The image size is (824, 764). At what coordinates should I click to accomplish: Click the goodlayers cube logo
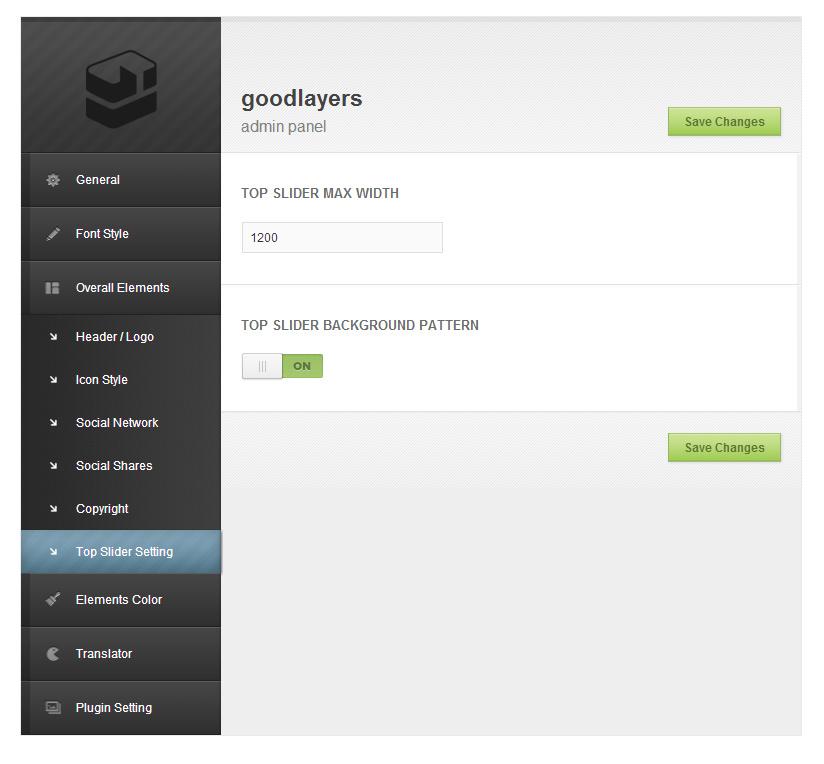(121, 89)
